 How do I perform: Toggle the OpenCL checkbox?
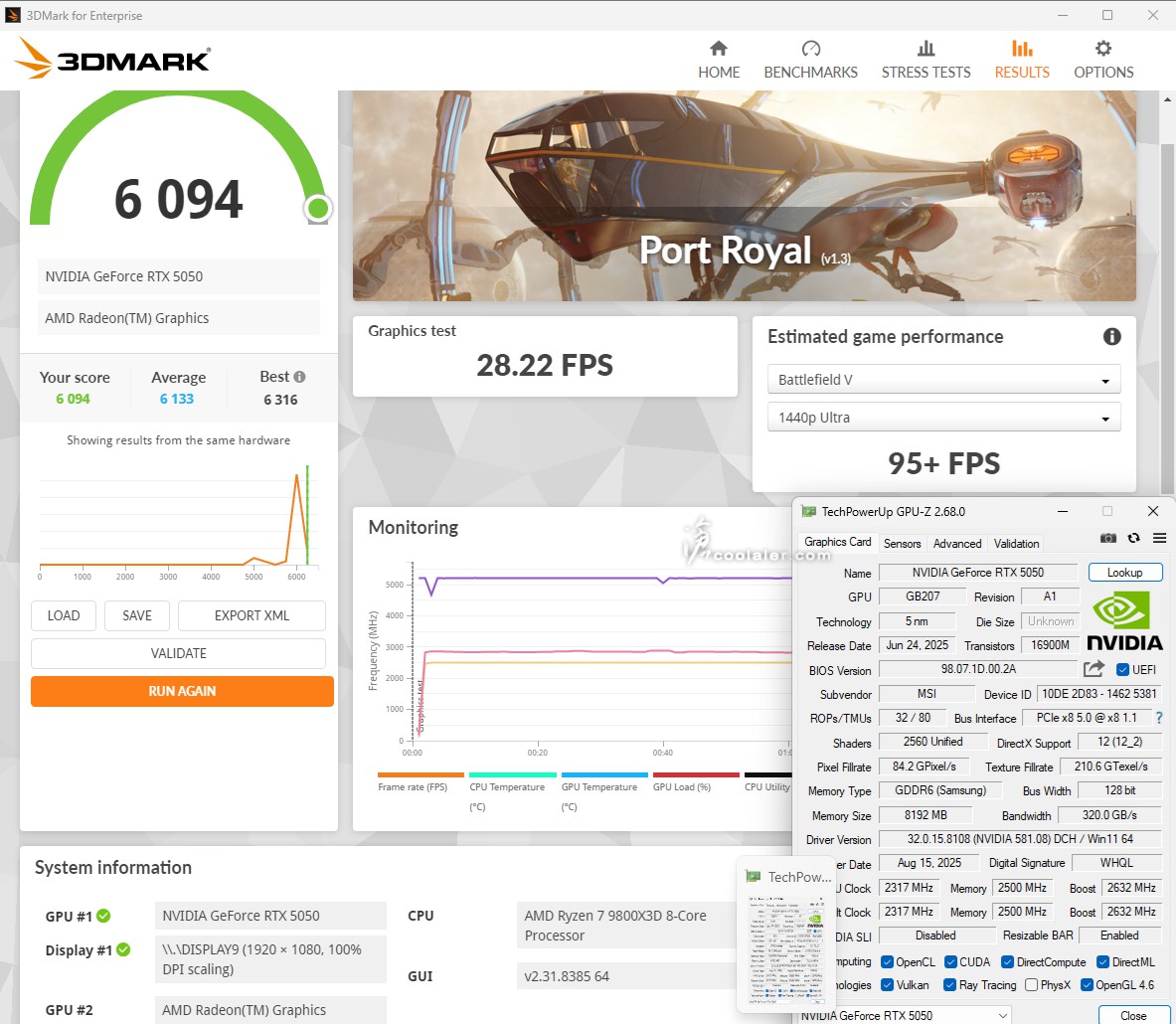click(888, 961)
